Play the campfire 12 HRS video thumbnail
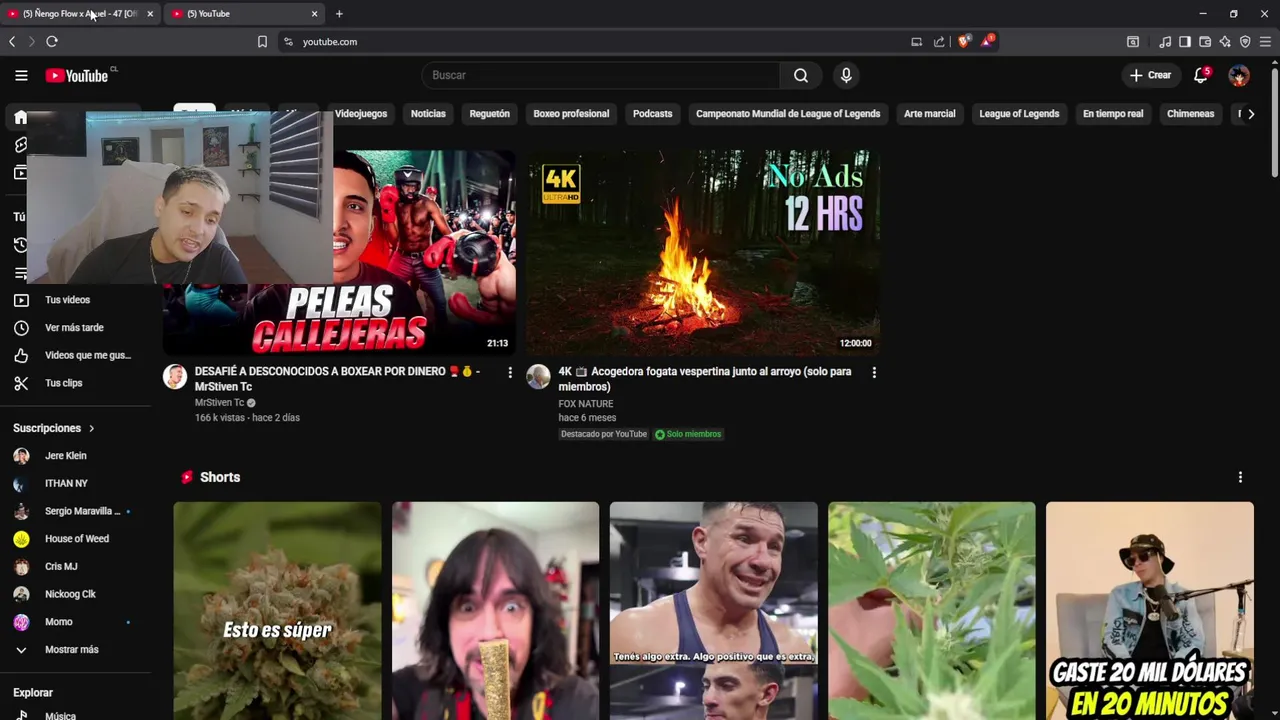The image size is (1280, 720). pos(703,253)
